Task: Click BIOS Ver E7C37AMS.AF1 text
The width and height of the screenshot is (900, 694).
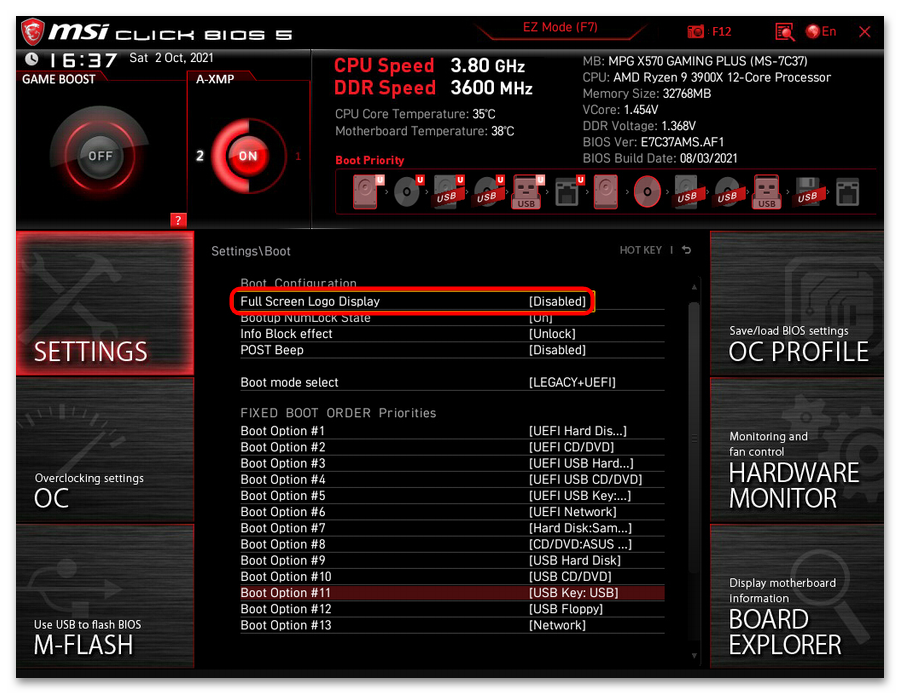Action: tap(653, 142)
